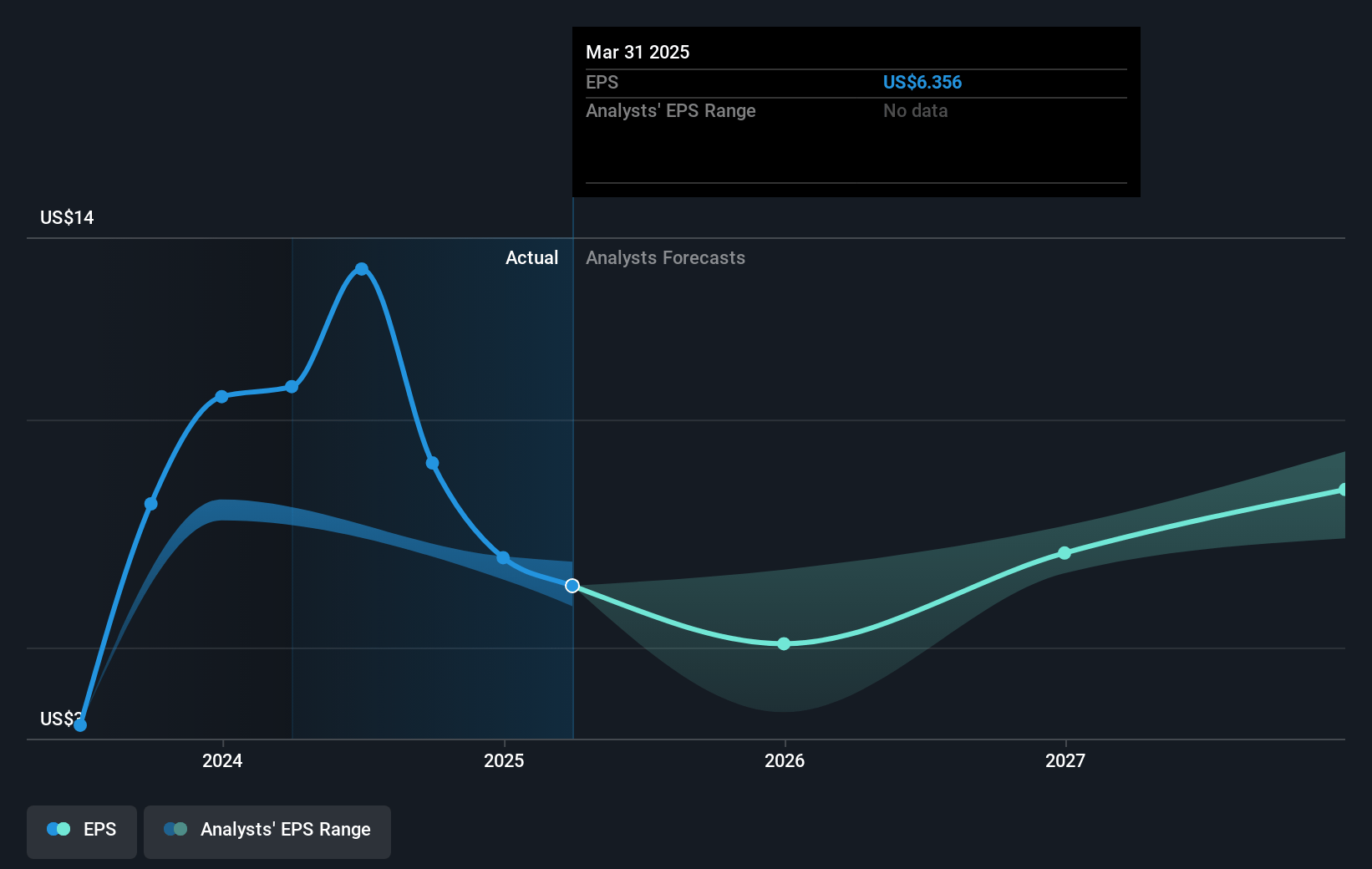Click the EPS data point at 2024 start

point(221,397)
